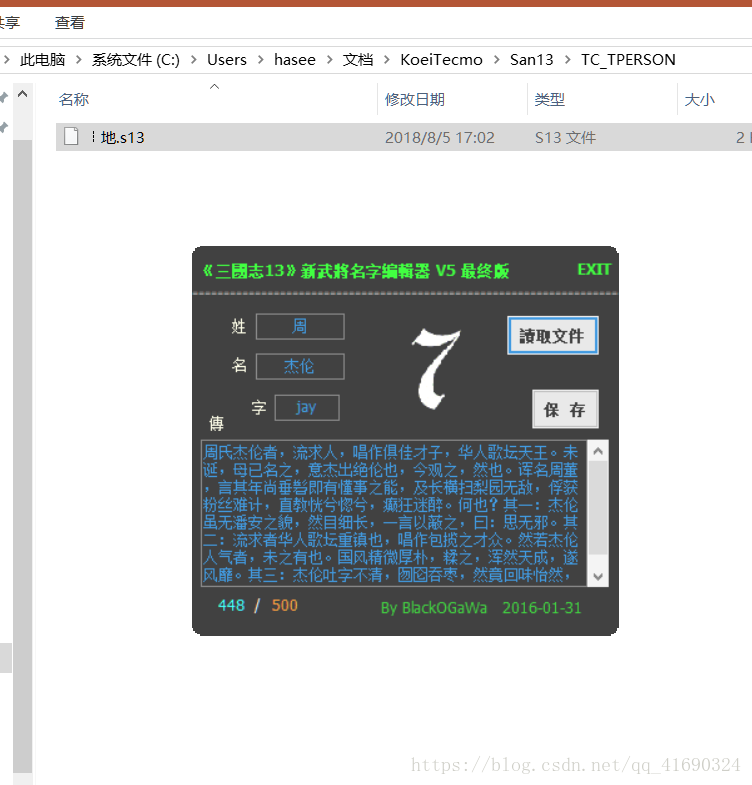Expand the chevron after KoeiTecmo
The width and height of the screenshot is (752, 785).
click(x=497, y=60)
